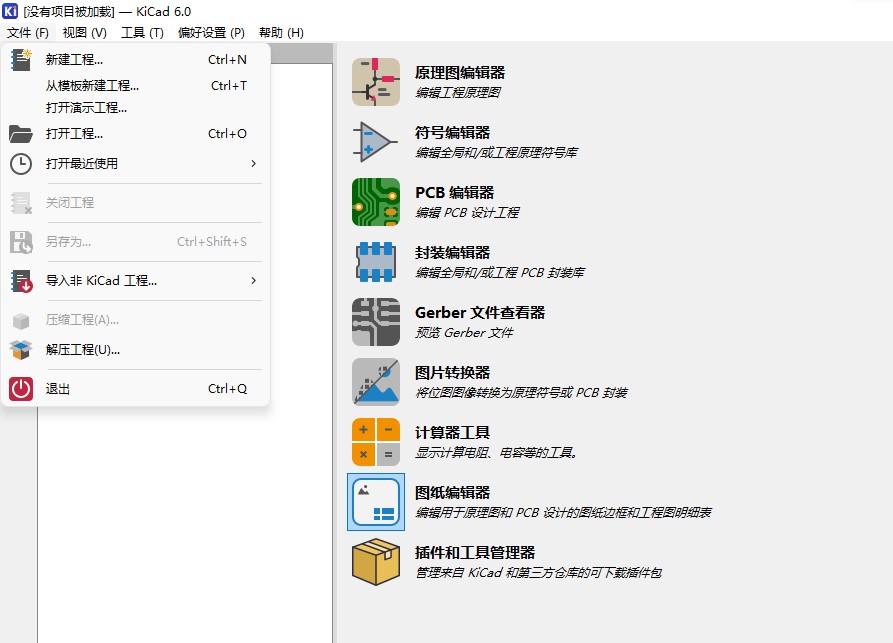Screen dimensions: 893x643
Task: Click the red 退出 power icon
Action: pyautogui.click(x=21, y=389)
